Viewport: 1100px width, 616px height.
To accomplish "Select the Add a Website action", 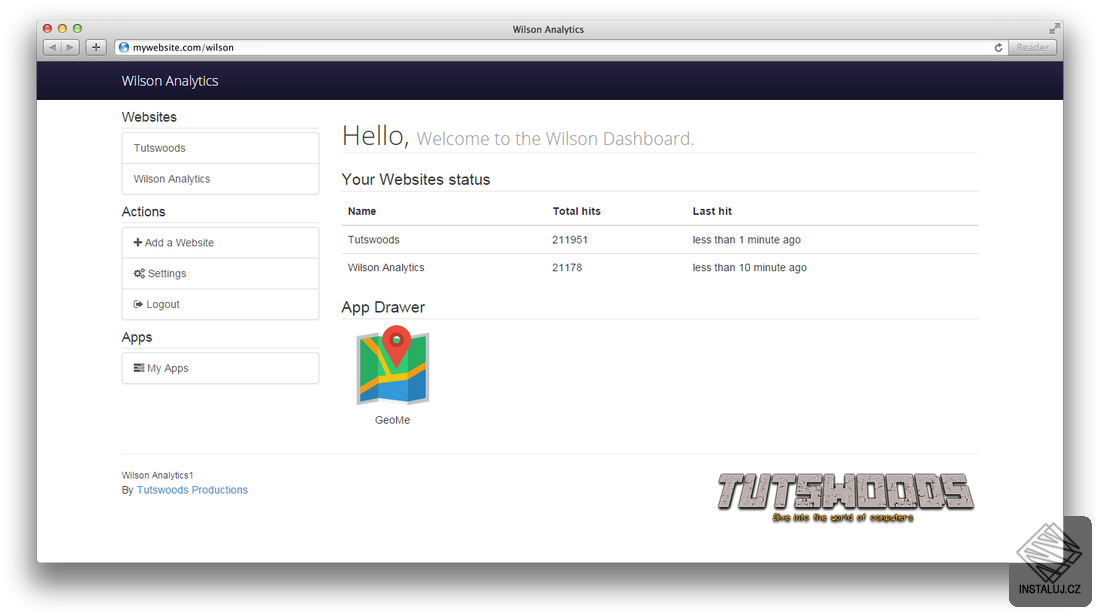I will [x=220, y=243].
